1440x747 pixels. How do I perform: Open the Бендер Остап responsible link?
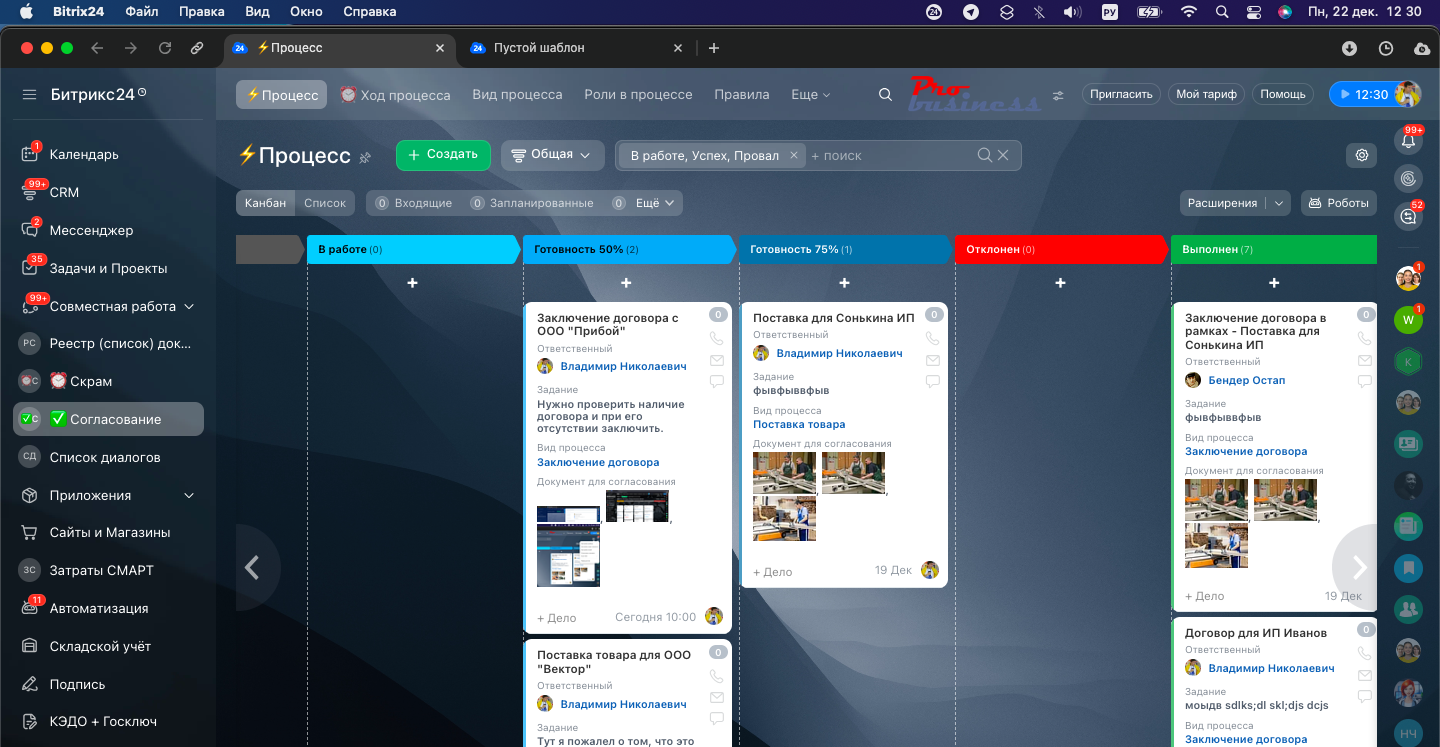point(1247,380)
